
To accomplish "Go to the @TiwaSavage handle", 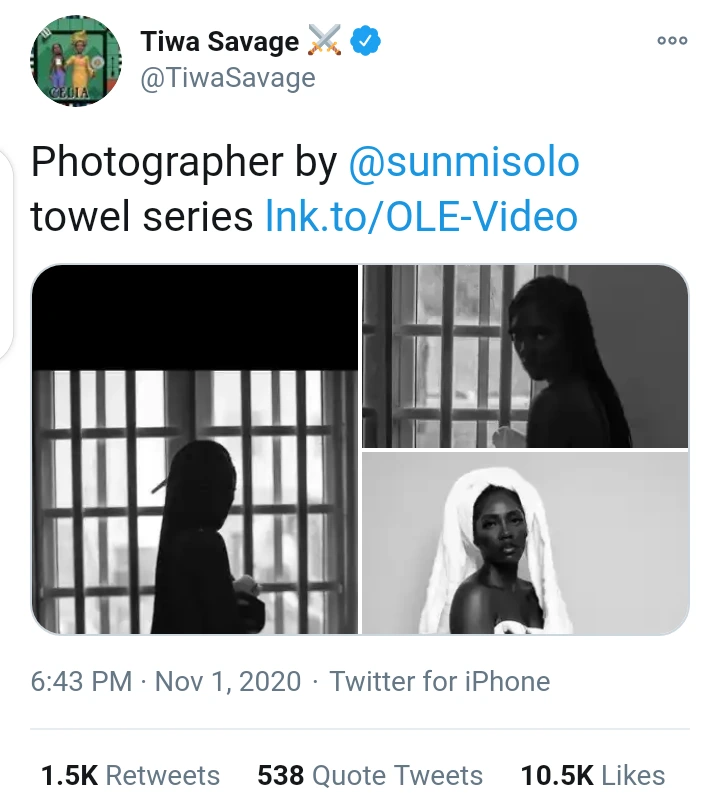I will [x=228, y=78].
